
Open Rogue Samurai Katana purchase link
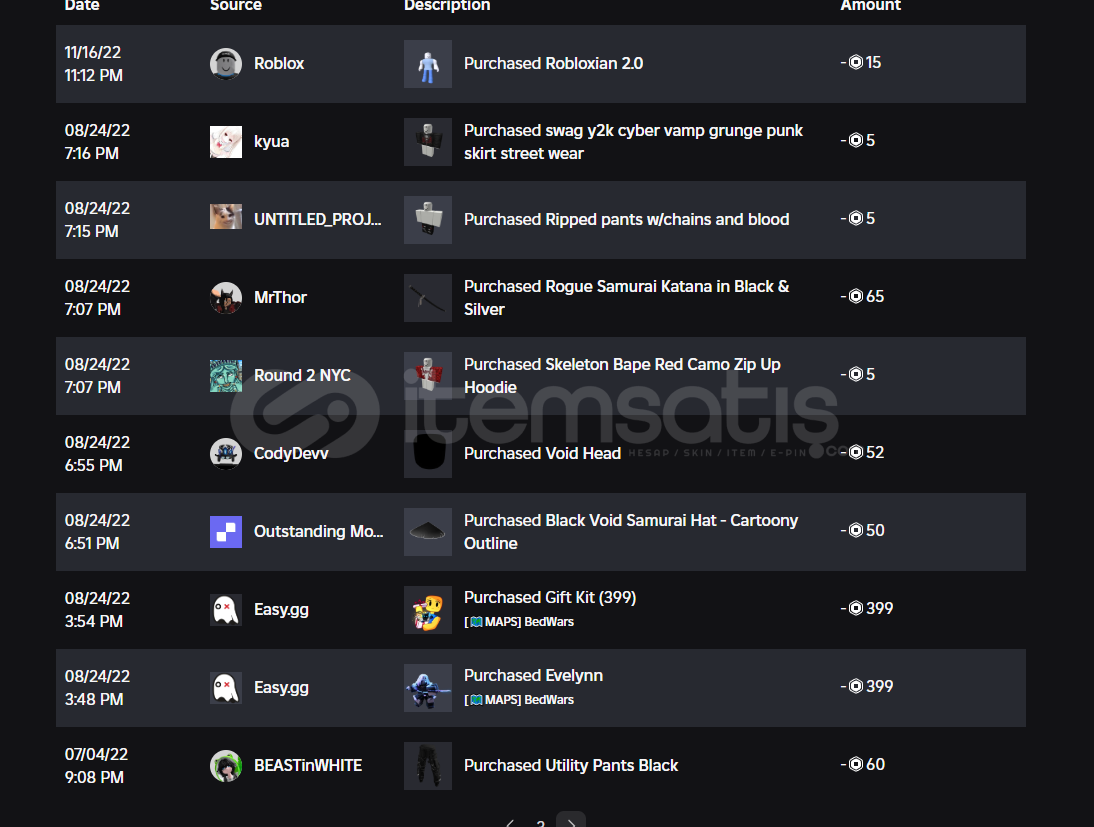click(627, 298)
